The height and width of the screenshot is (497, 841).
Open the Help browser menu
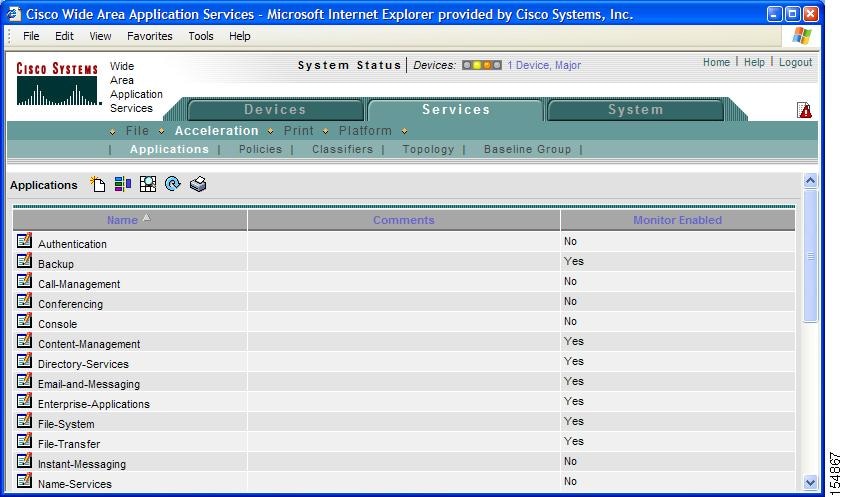pos(240,36)
